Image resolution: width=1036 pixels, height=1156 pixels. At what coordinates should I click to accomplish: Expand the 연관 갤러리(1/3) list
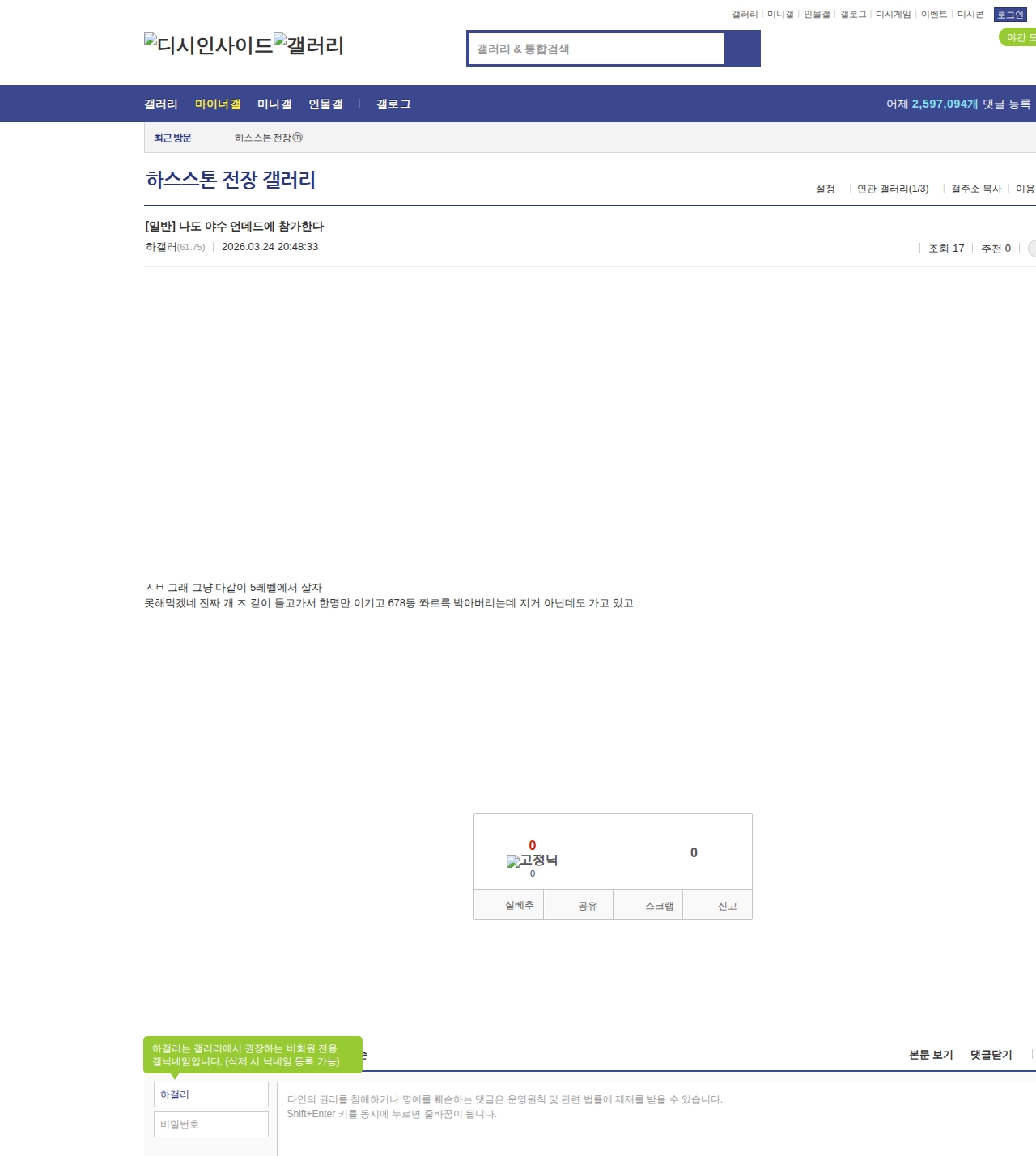pos(893,189)
